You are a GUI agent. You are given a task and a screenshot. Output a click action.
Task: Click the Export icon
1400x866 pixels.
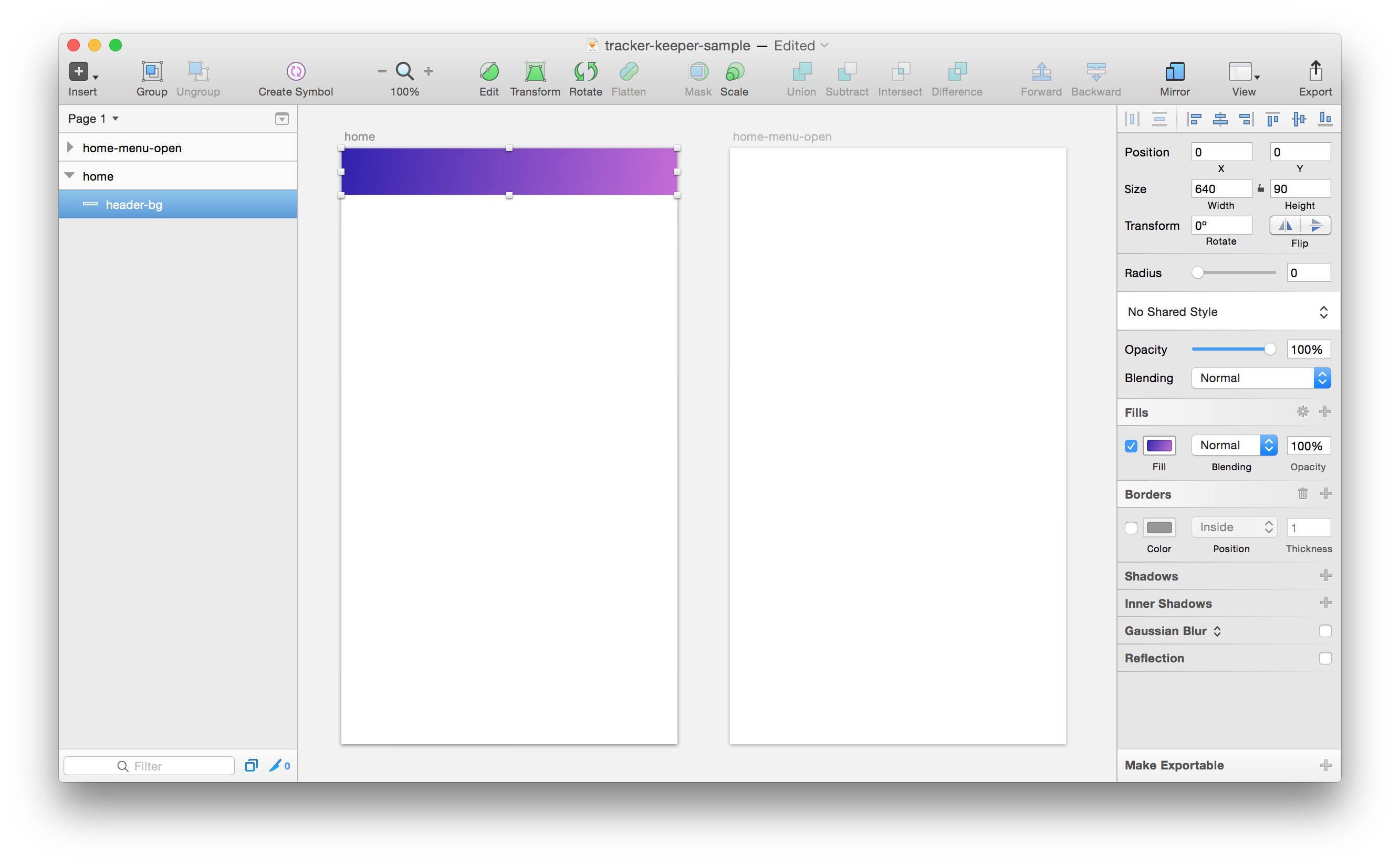pos(1315,71)
